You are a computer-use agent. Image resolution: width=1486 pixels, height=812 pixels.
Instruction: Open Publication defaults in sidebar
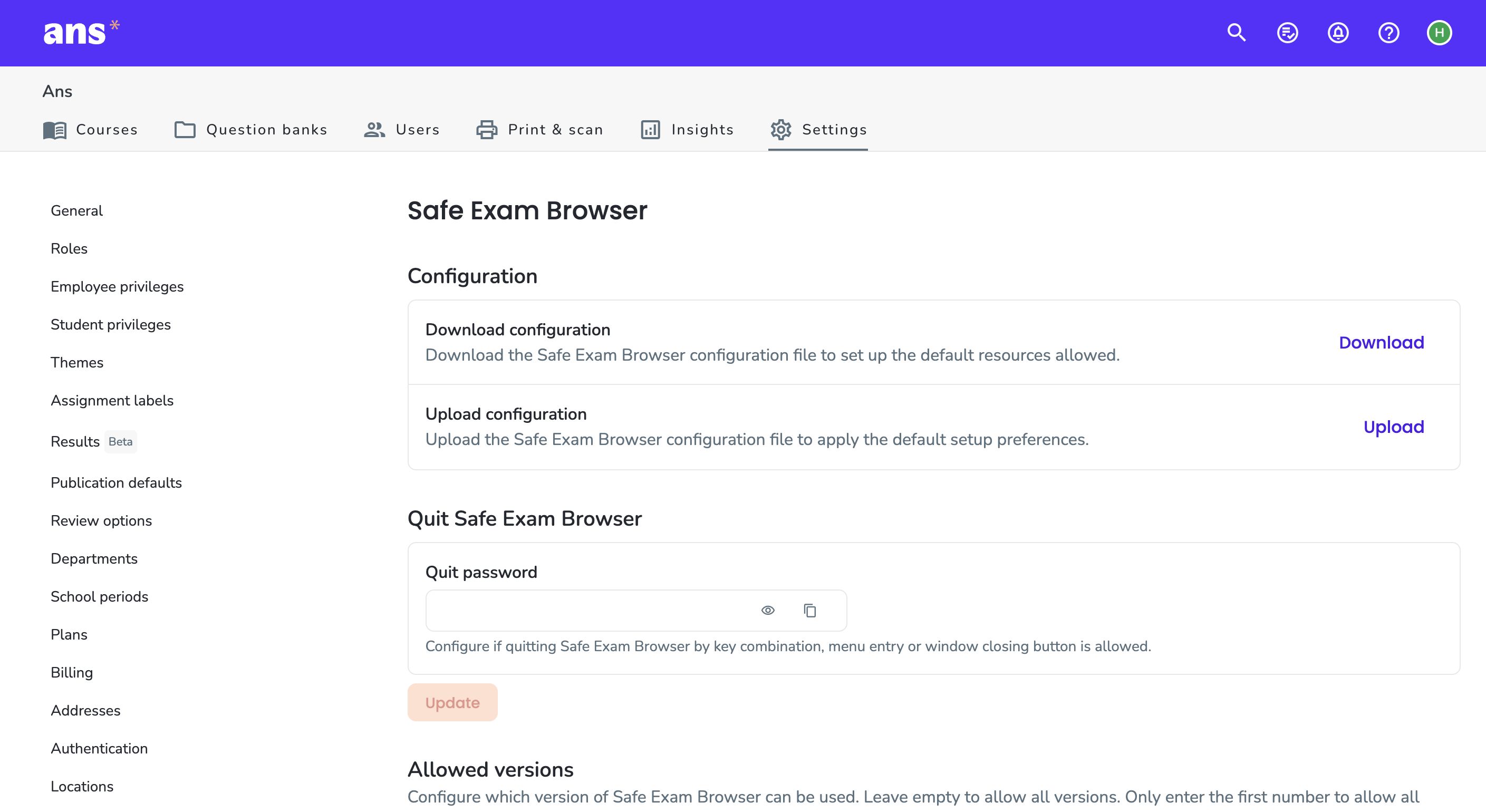[117, 482]
